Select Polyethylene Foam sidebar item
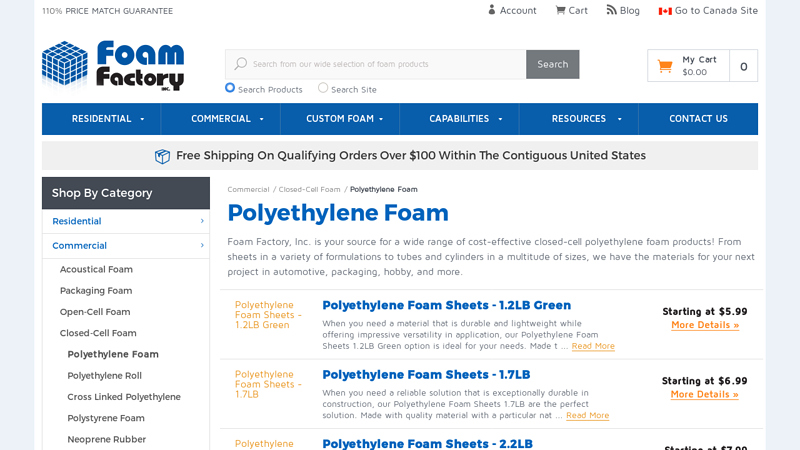 [113, 354]
